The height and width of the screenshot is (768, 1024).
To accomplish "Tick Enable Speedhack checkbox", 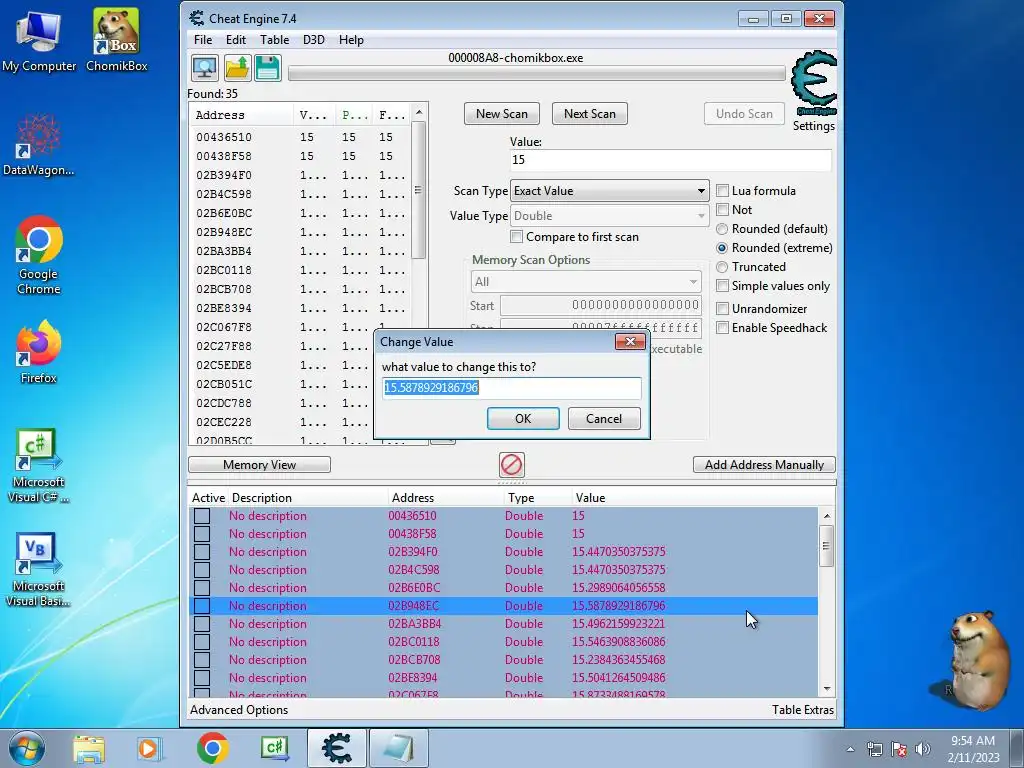I will click(722, 328).
